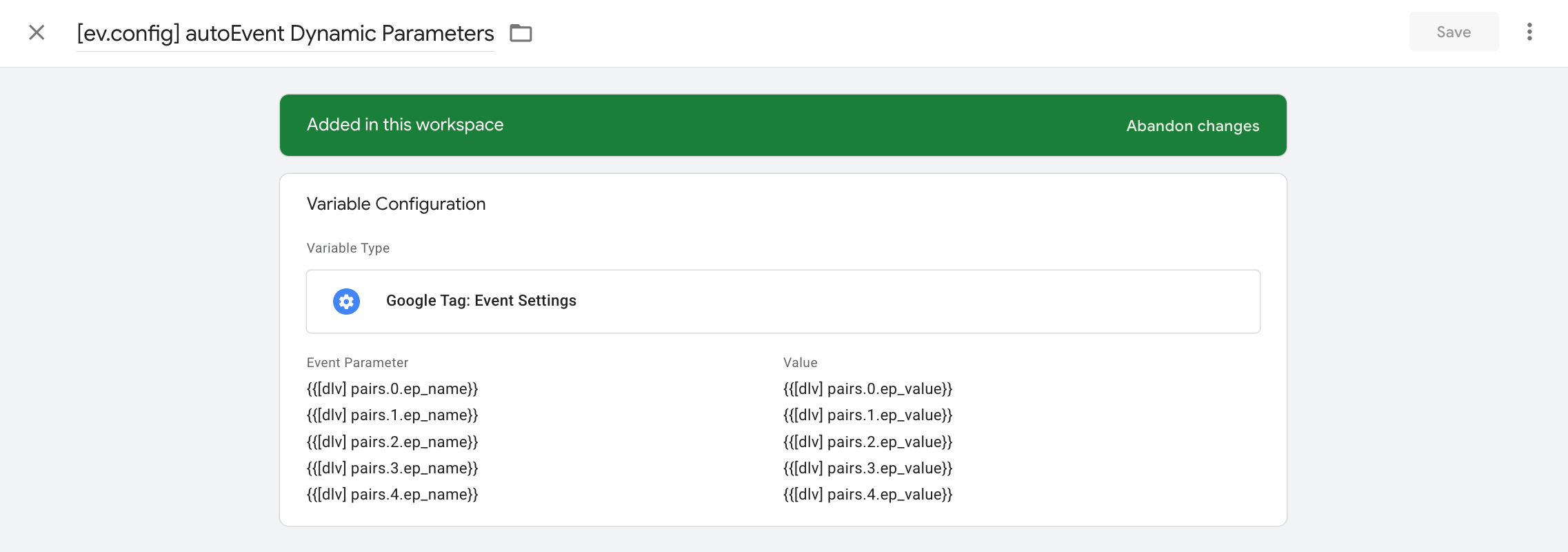Image resolution: width=1568 pixels, height=552 pixels.
Task: Edit the variable name title field
Action: pos(285,33)
